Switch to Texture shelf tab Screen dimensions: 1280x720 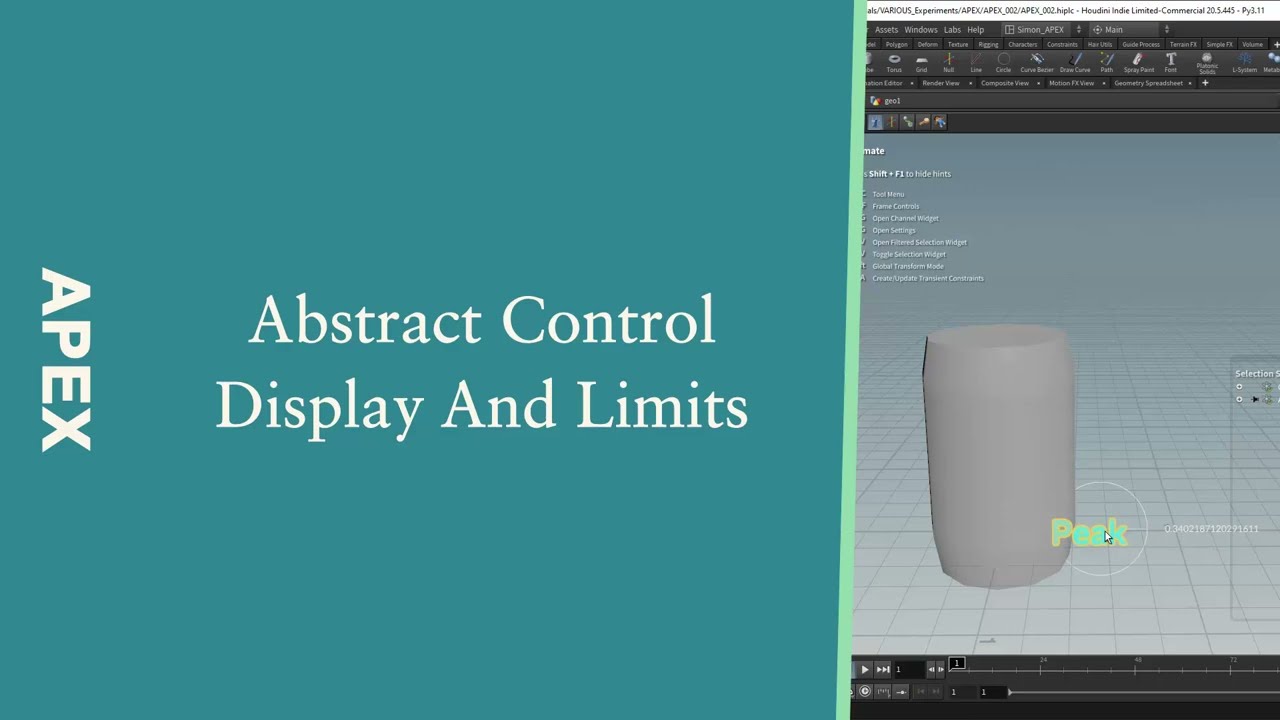pyautogui.click(x=958, y=45)
